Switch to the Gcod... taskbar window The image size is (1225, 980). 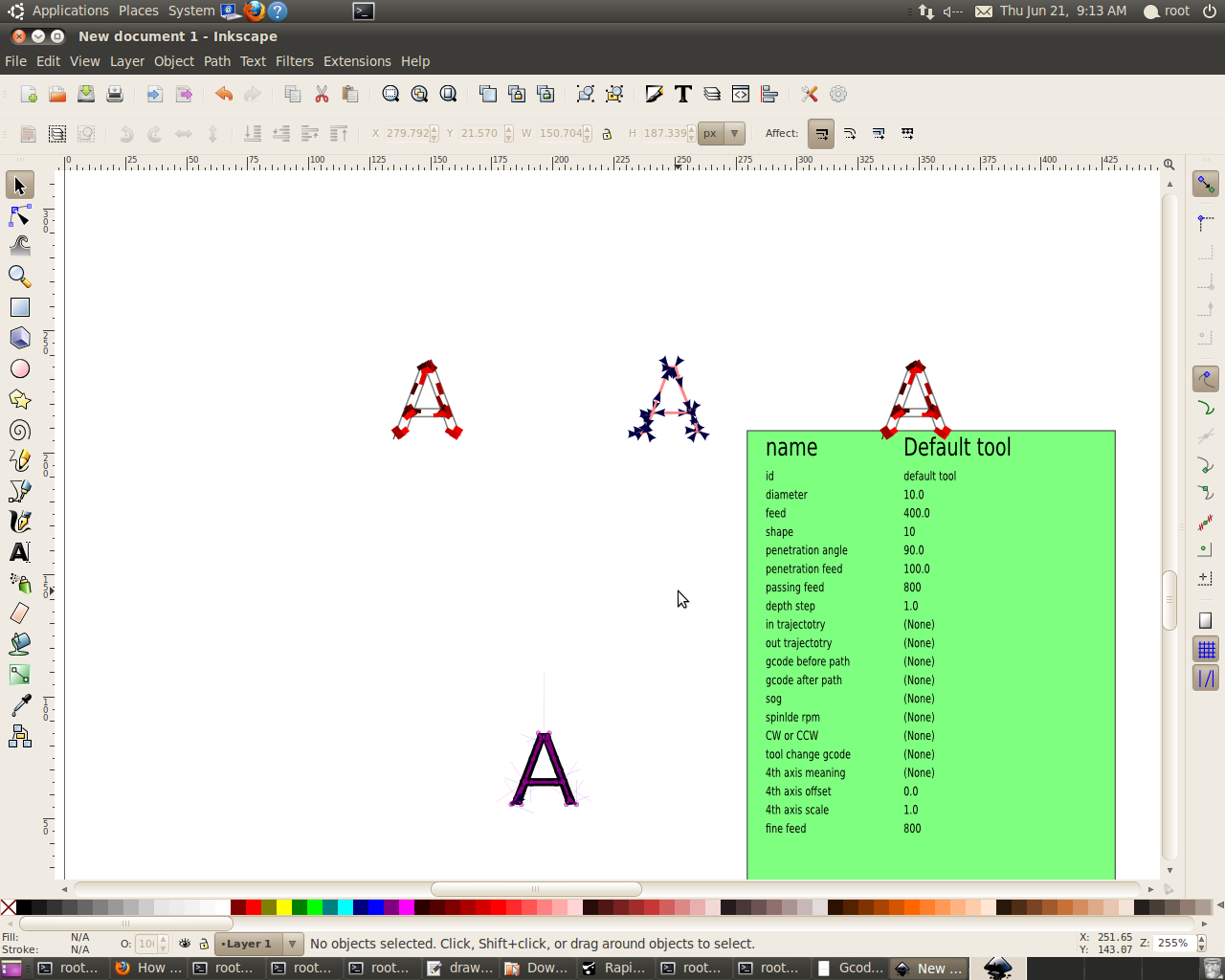(x=851, y=969)
